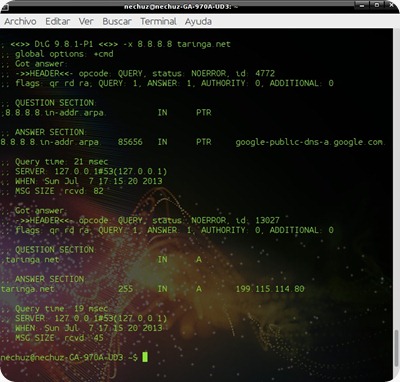Click taringa.net in the answer section
This screenshot has height=382, width=400.
[x=28, y=289]
